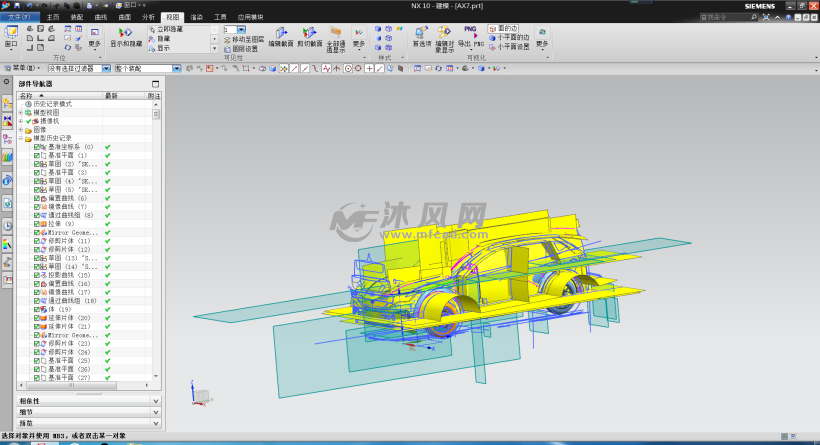Open the Part Navigator sidebar tab
Image resolution: width=820 pixels, height=445 pixels.
coord(7,139)
